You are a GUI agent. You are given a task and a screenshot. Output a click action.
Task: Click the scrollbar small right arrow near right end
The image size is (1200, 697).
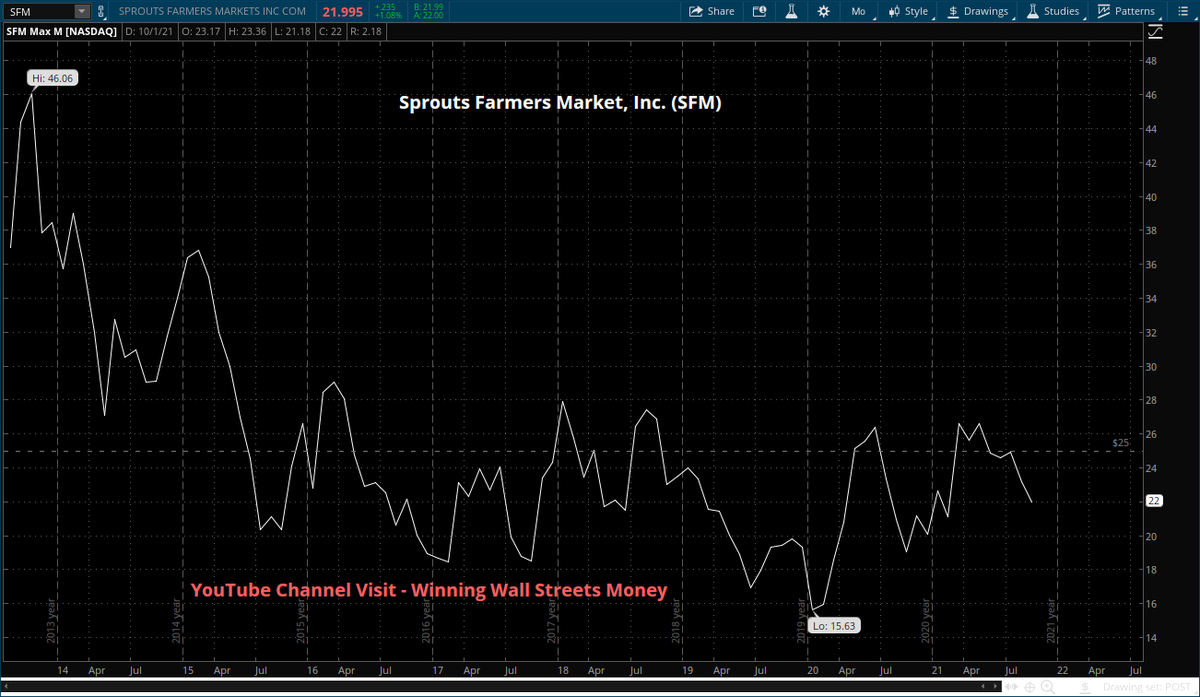pos(997,688)
